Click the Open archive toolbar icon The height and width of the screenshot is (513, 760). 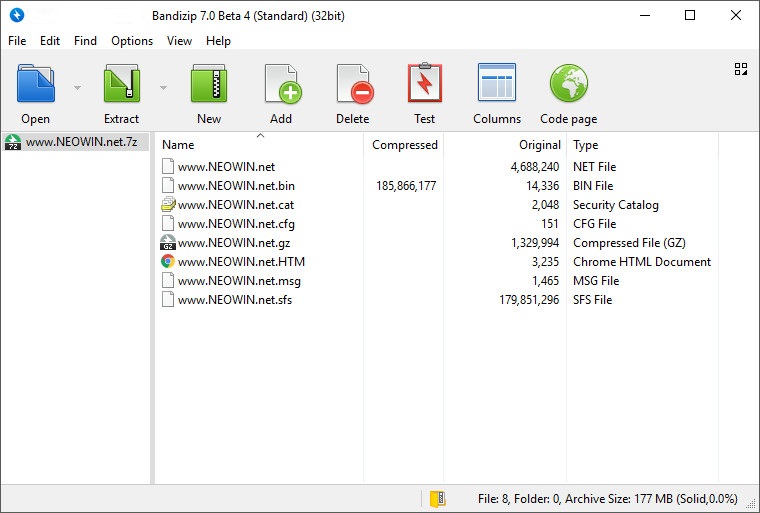35,83
